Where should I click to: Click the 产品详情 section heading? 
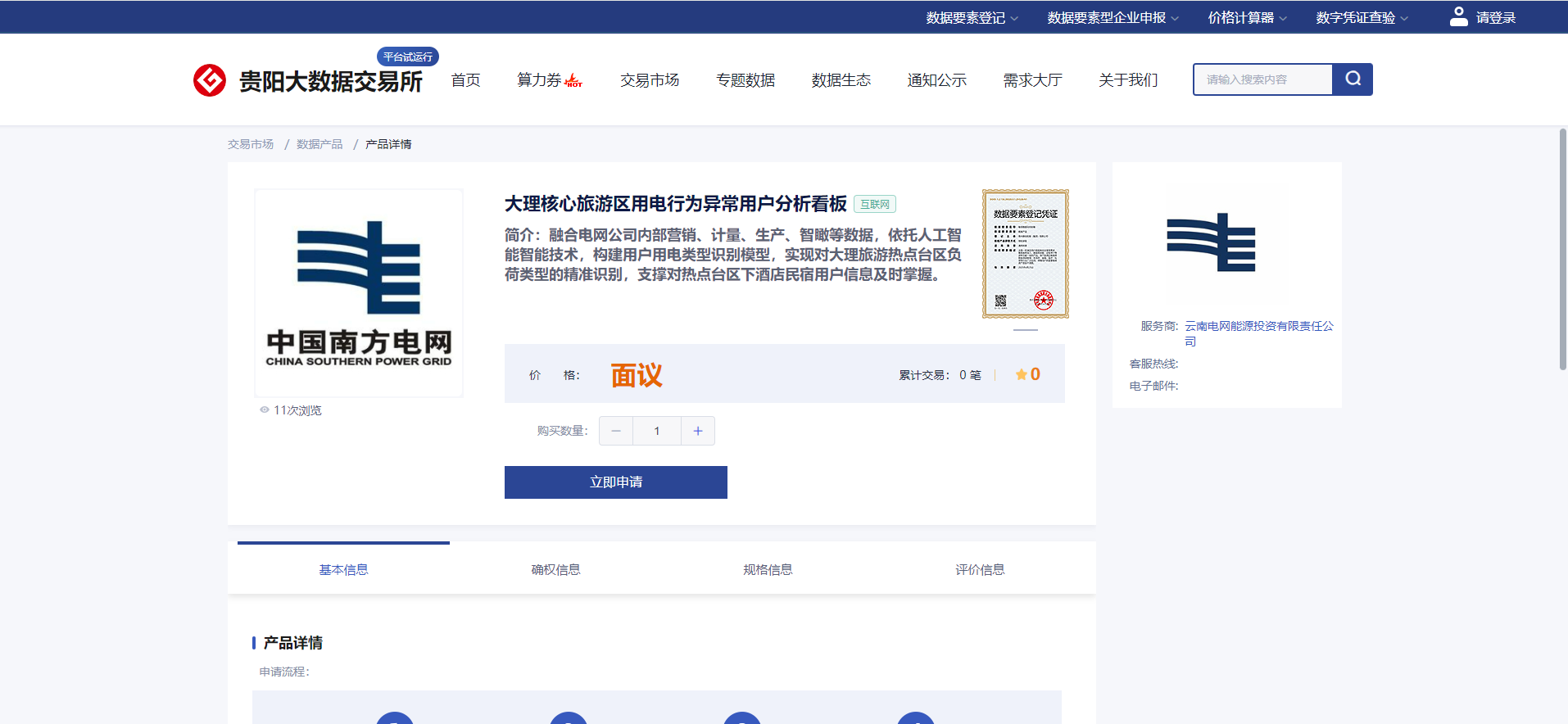(293, 643)
